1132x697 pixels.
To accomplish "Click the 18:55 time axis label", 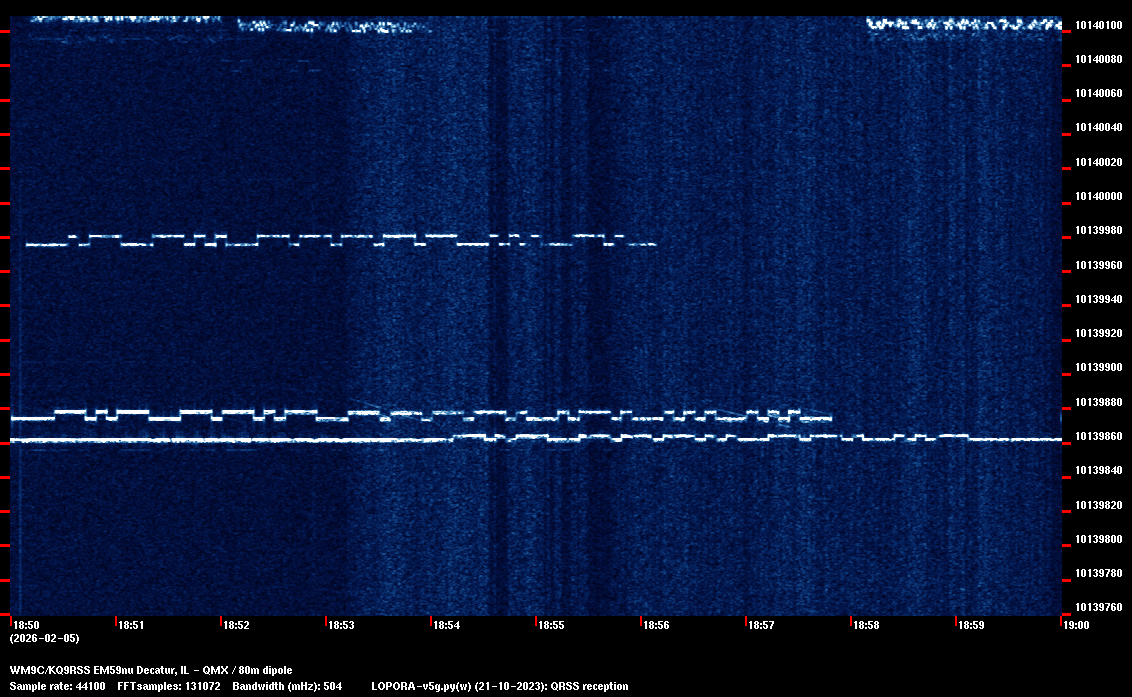I will coord(551,625).
